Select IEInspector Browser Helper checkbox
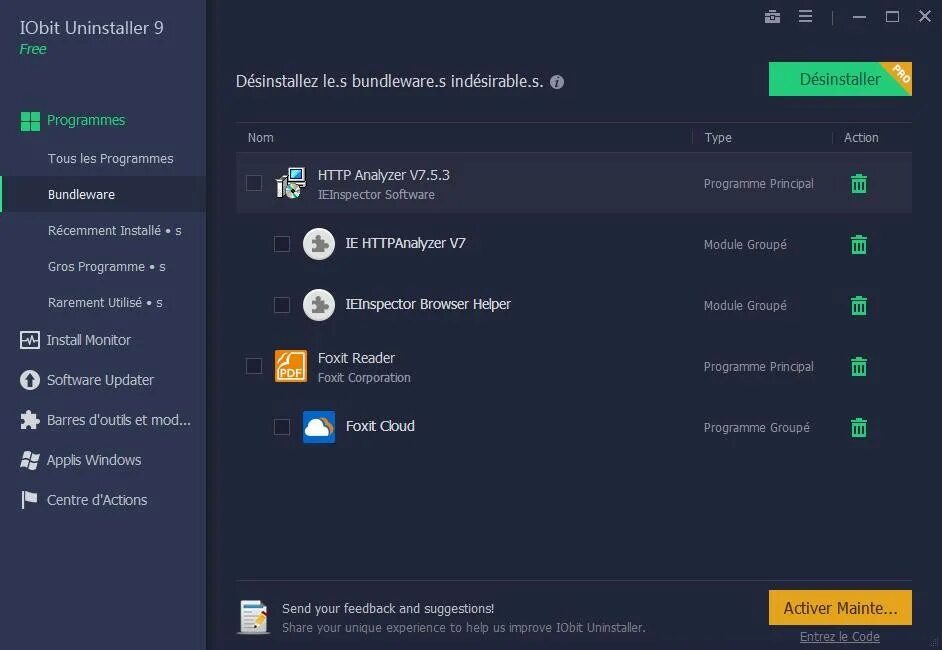The width and height of the screenshot is (942, 650). pyautogui.click(x=282, y=305)
